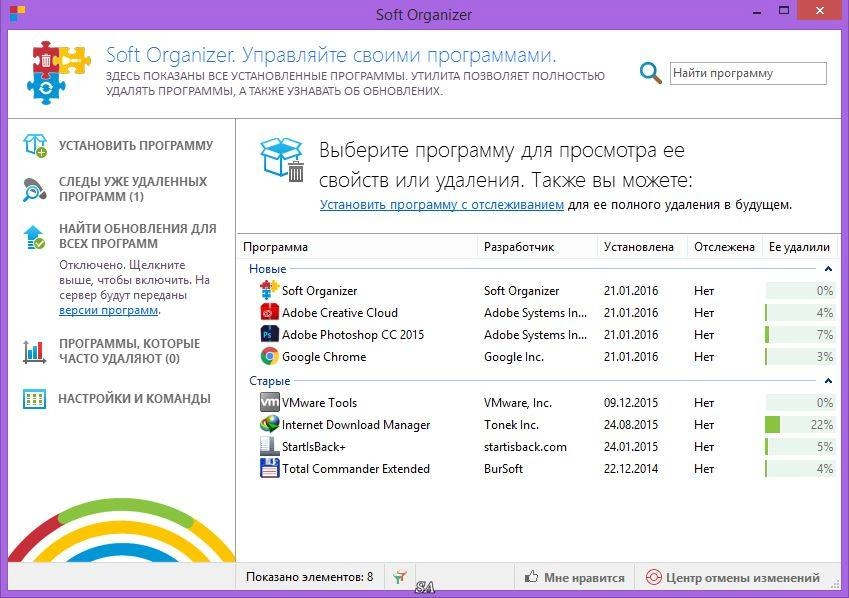Click Установить программу с отслеживанием link
This screenshot has height=598, width=849.
click(442, 205)
